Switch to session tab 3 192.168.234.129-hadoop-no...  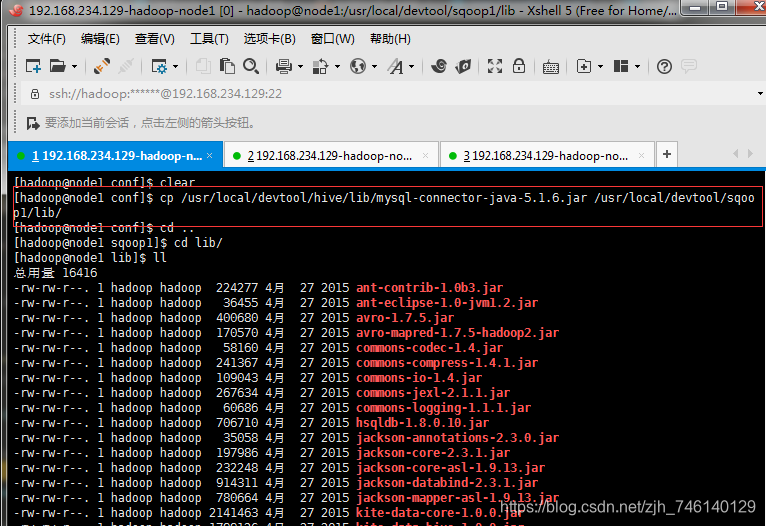(546, 156)
